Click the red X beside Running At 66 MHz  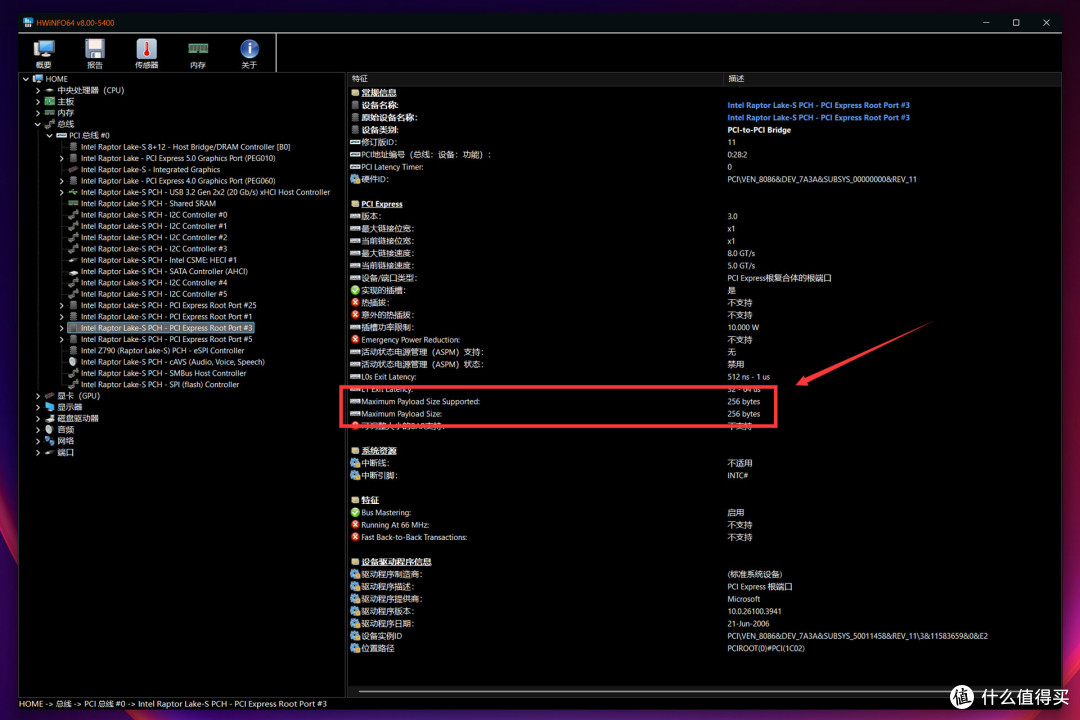[355, 525]
